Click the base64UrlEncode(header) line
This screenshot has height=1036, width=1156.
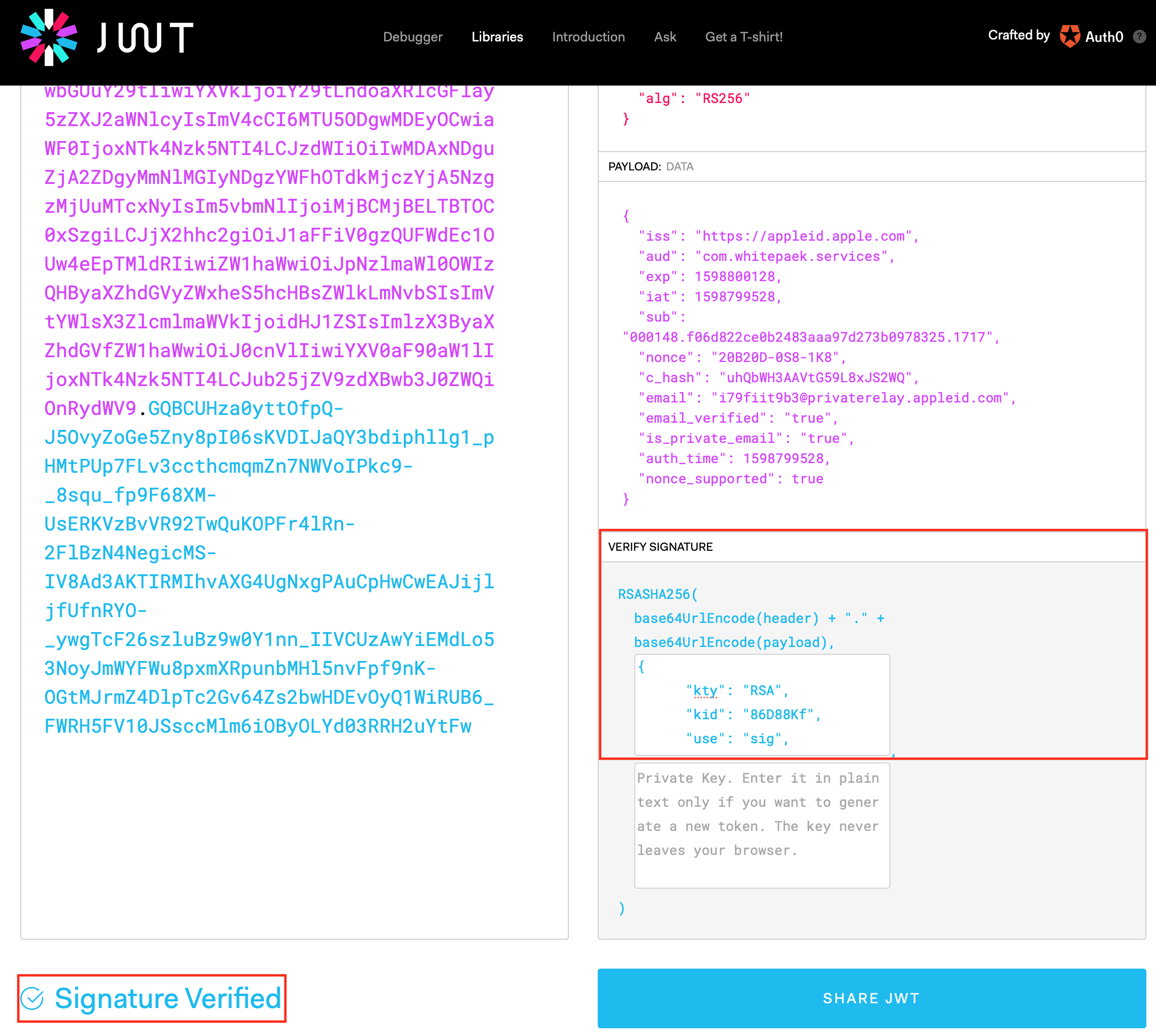click(x=759, y=618)
